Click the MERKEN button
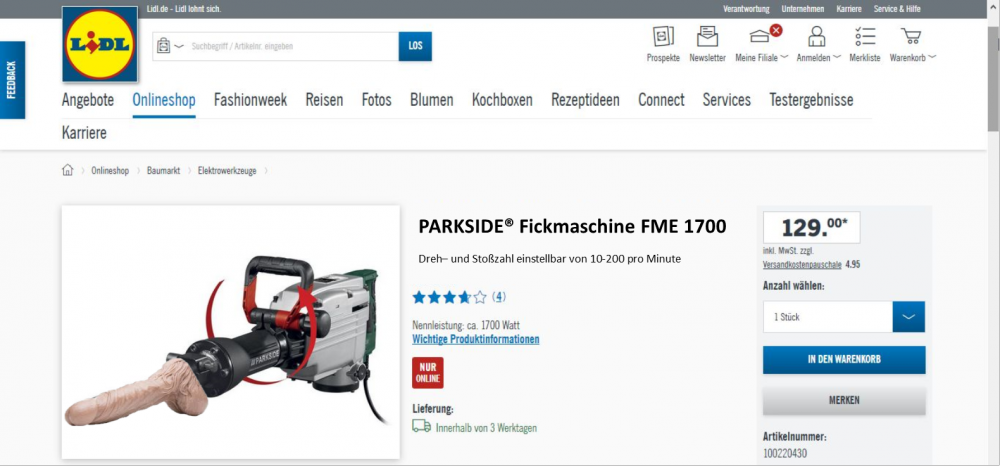Image resolution: width=1000 pixels, height=466 pixels. coord(843,400)
